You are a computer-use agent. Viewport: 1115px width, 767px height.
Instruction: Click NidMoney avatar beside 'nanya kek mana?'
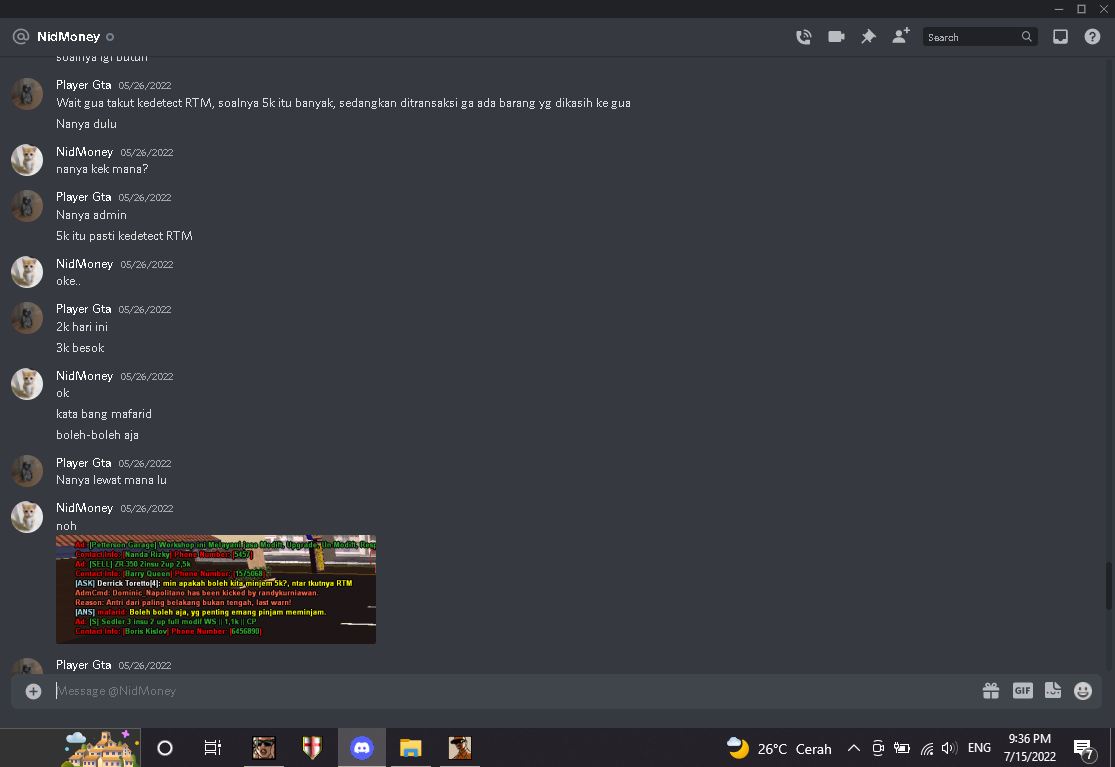click(27, 161)
